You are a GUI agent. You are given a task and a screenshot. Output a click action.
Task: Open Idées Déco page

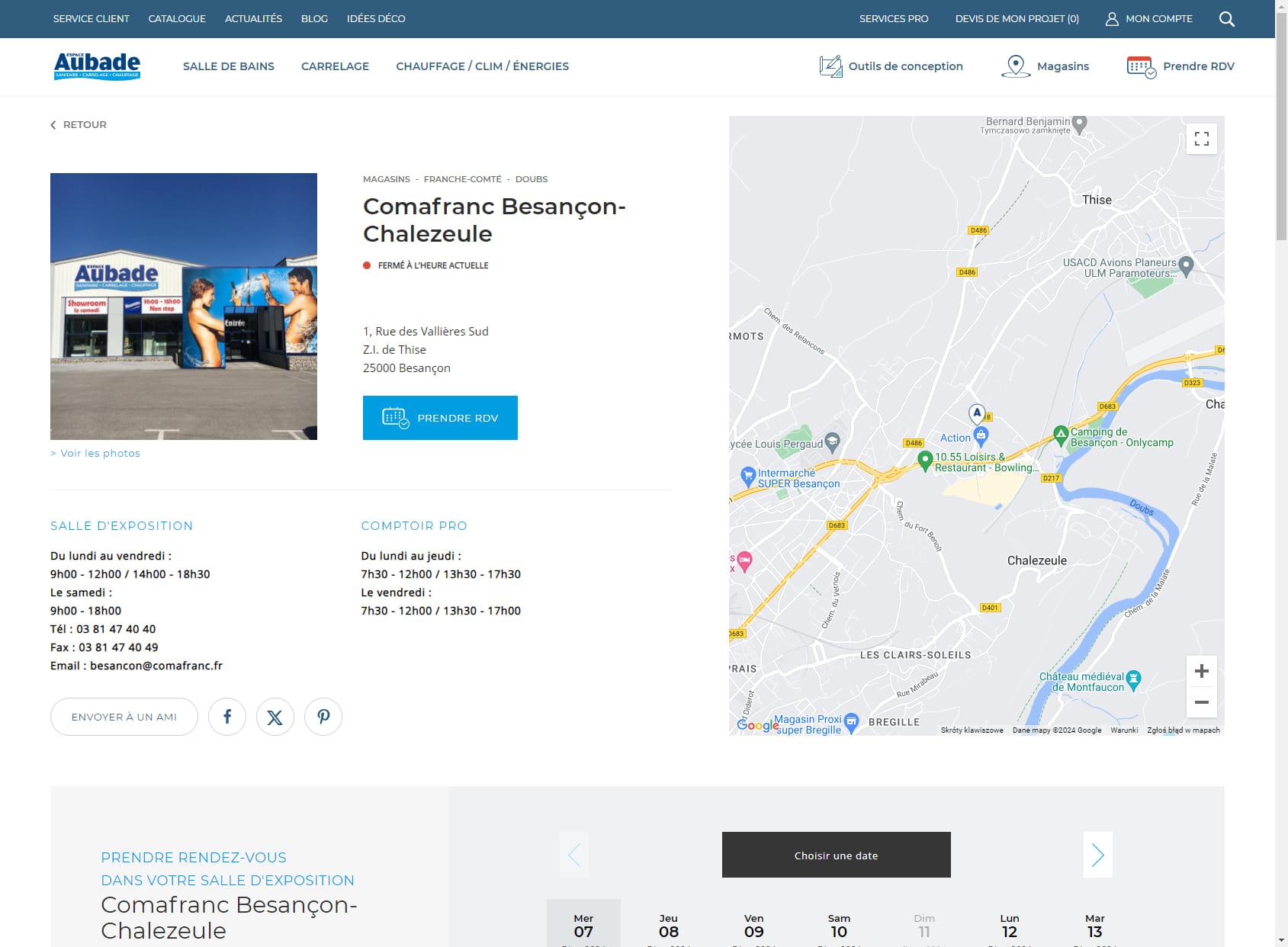point(376,19)
